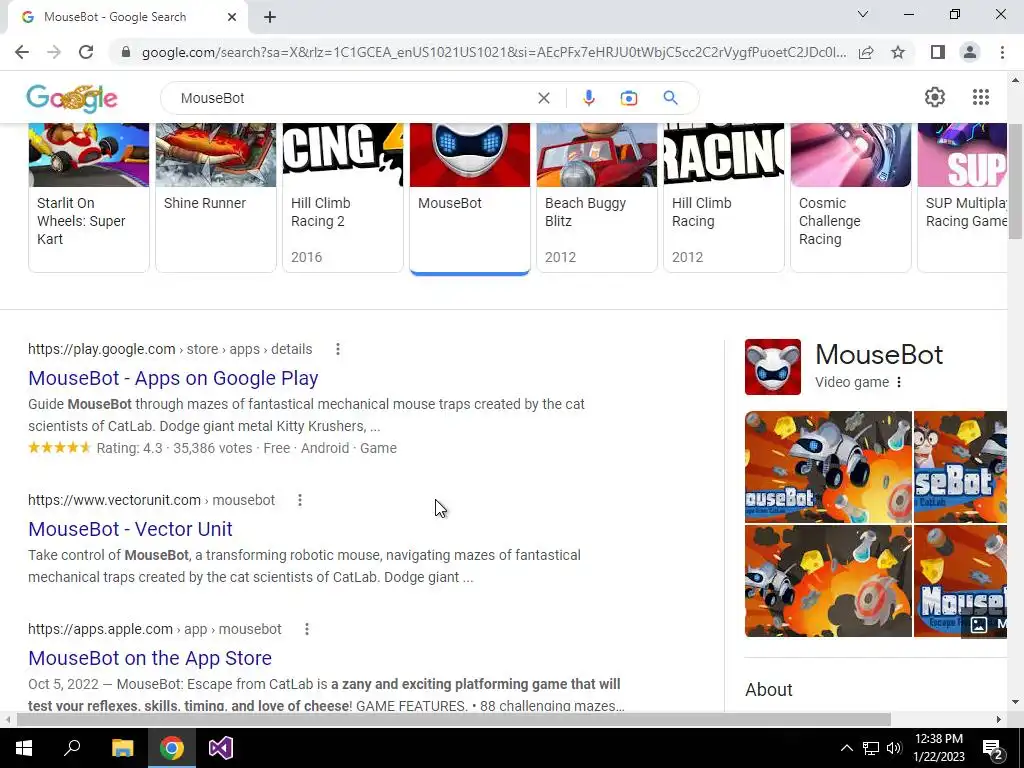Open the MouseBot - Vector Unit result

130,529
